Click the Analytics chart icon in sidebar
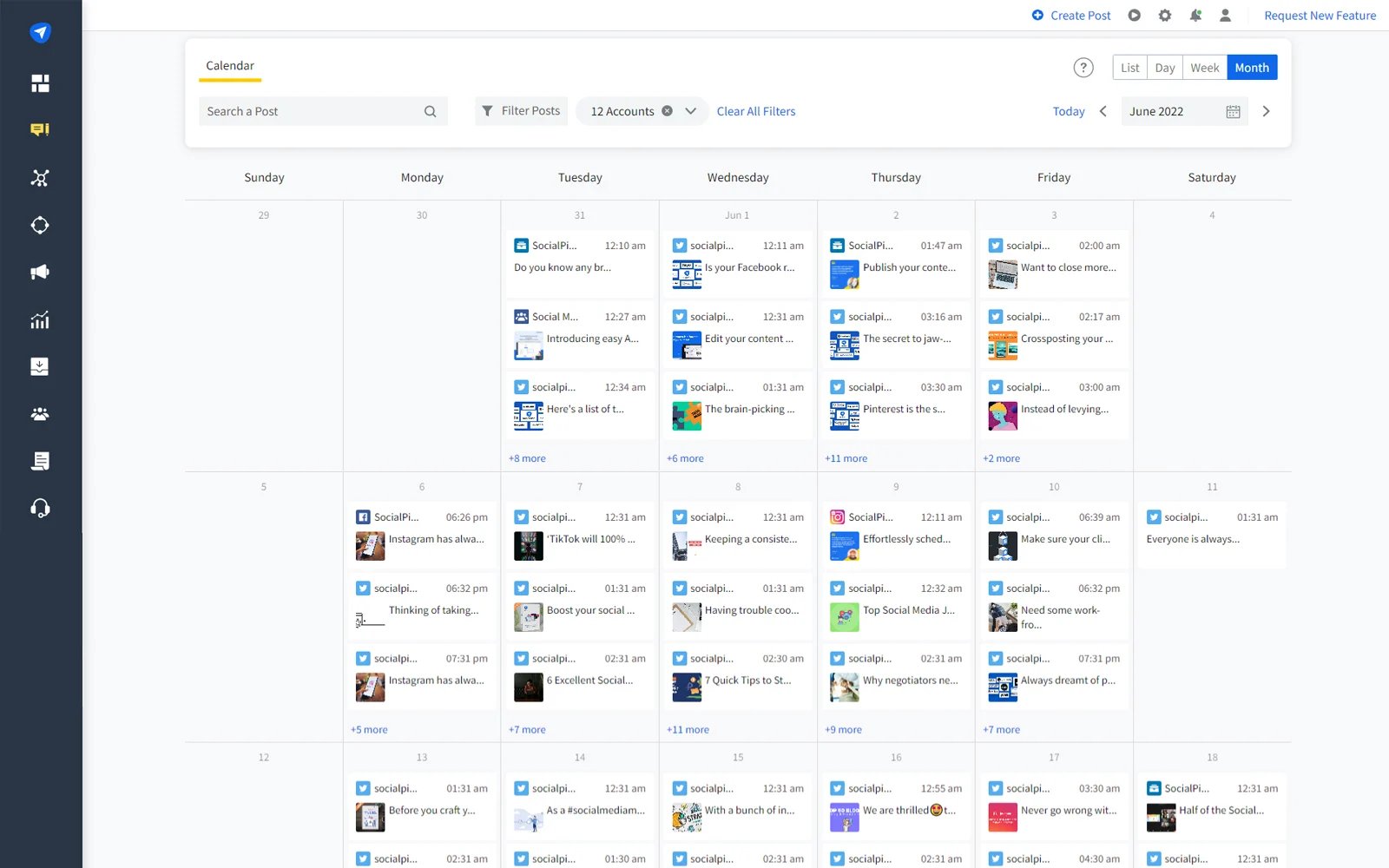The height and width of the screenshot is (868, 1389). coord(40,319)
